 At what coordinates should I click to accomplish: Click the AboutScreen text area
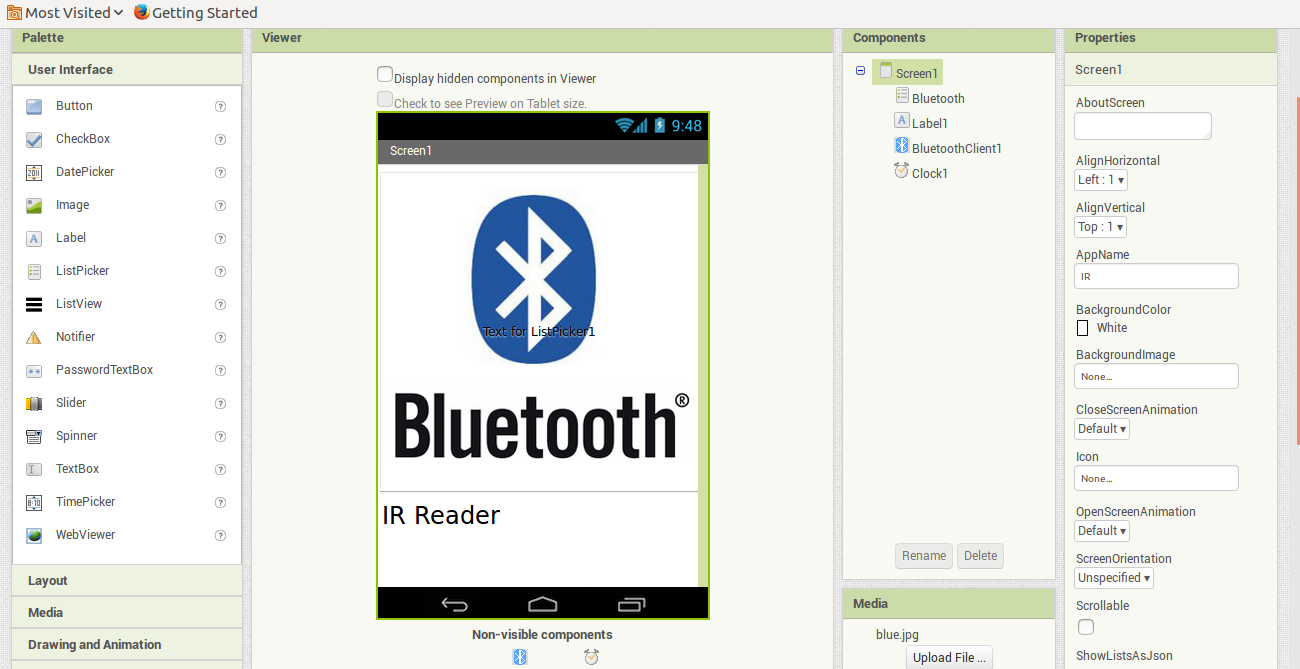pos(1143,126)
